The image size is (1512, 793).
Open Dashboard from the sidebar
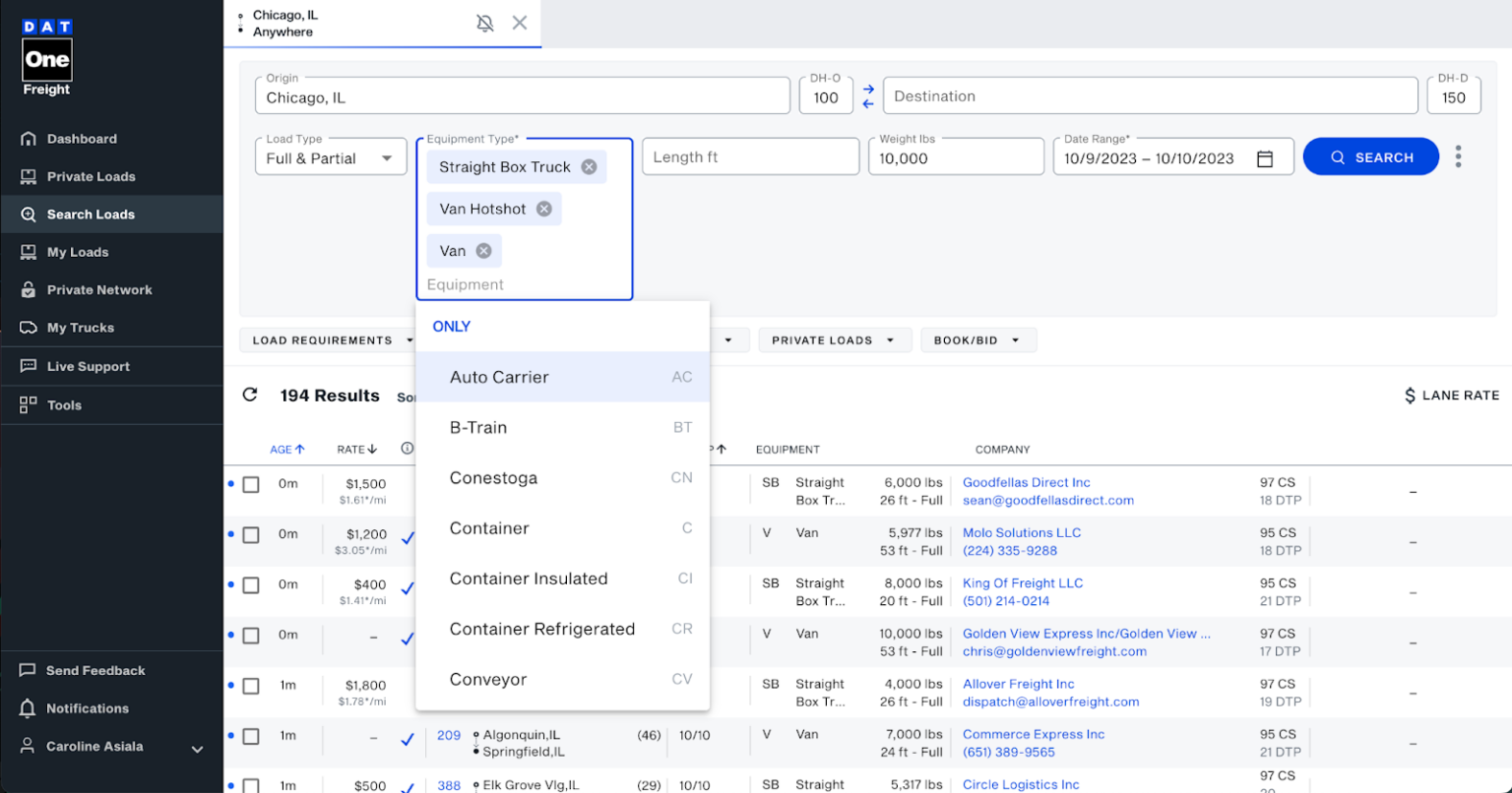tap(82, 139)
